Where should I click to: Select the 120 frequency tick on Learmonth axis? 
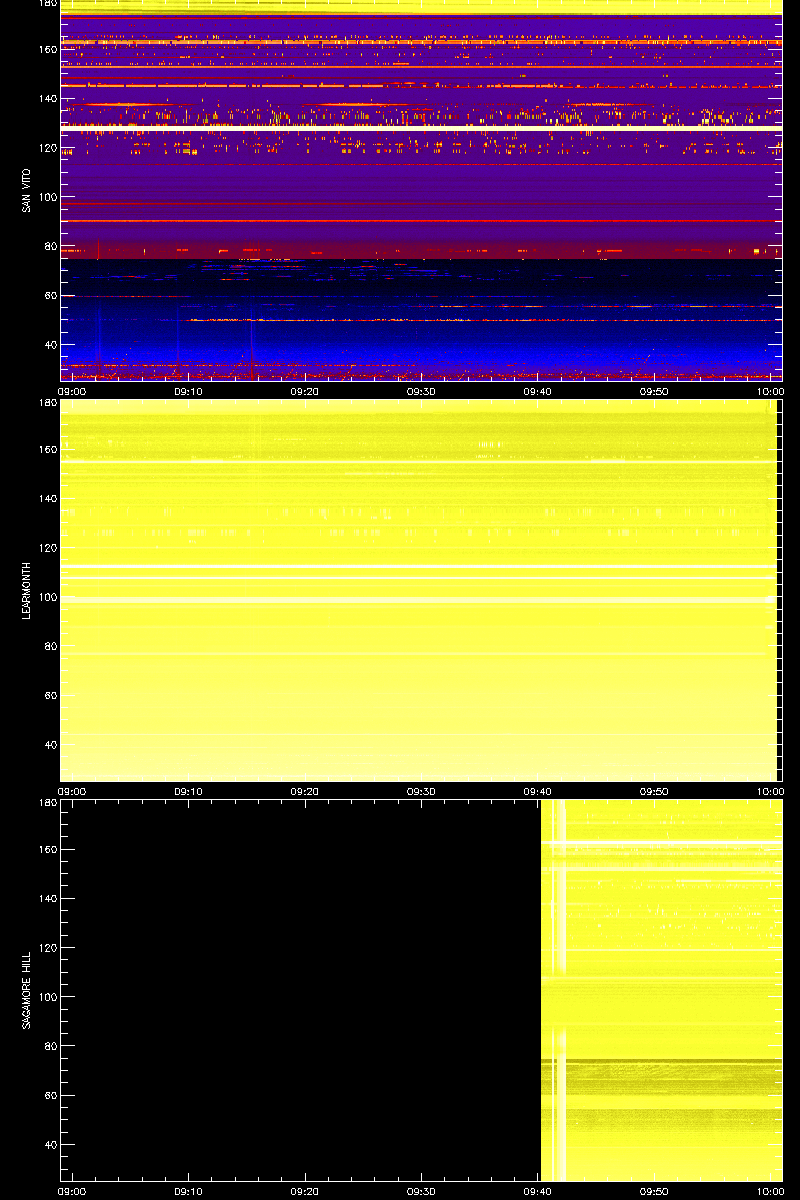47,548
